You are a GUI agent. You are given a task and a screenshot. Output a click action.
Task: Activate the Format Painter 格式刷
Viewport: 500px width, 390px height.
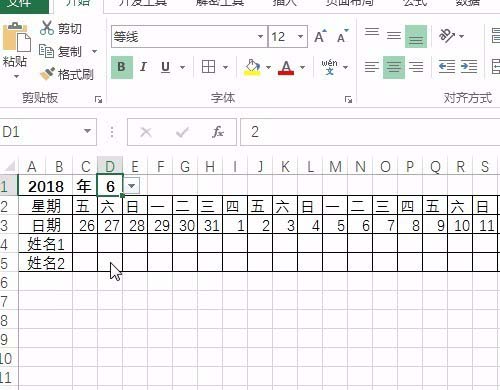(x=67, y=74)
